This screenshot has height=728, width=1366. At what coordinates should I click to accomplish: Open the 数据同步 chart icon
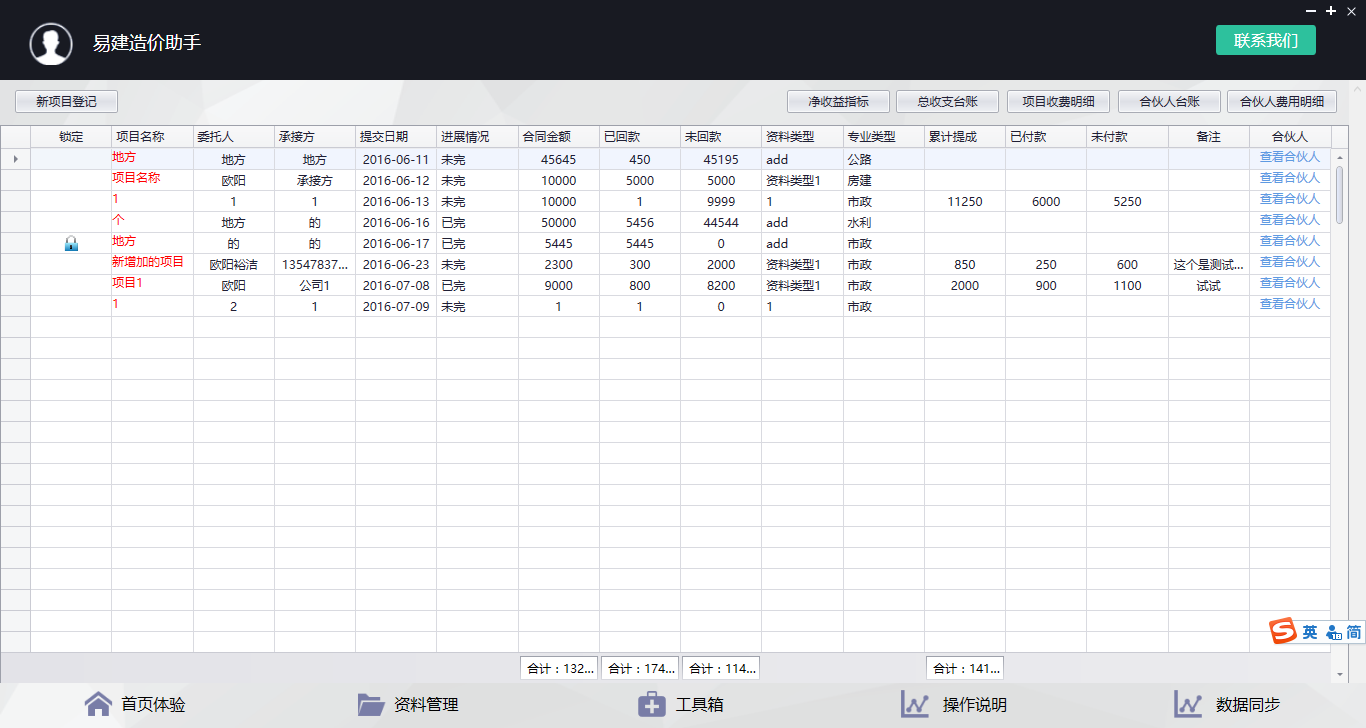1188,704
